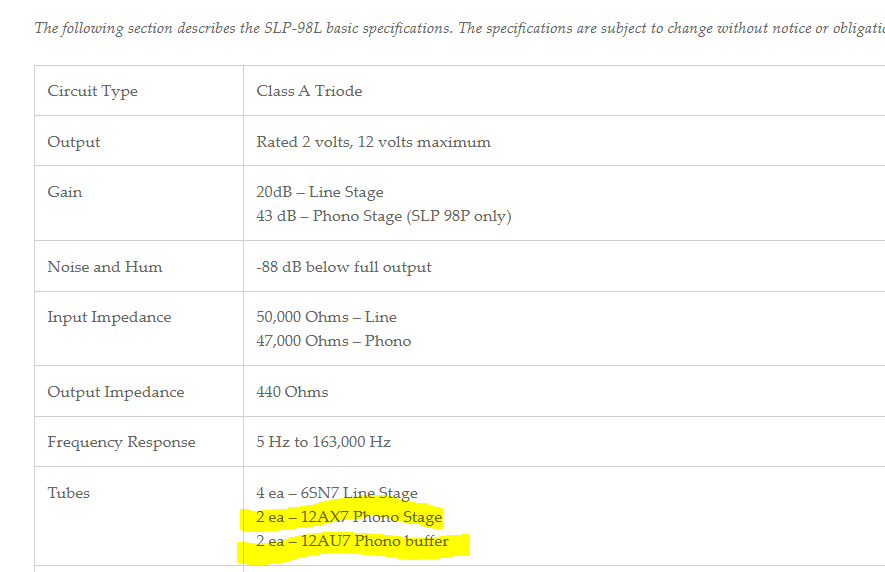Click the highlighted "12AU7 Phono buffer" line
The width and height of the screenshot is (885, 572).
tap(352, 542)
